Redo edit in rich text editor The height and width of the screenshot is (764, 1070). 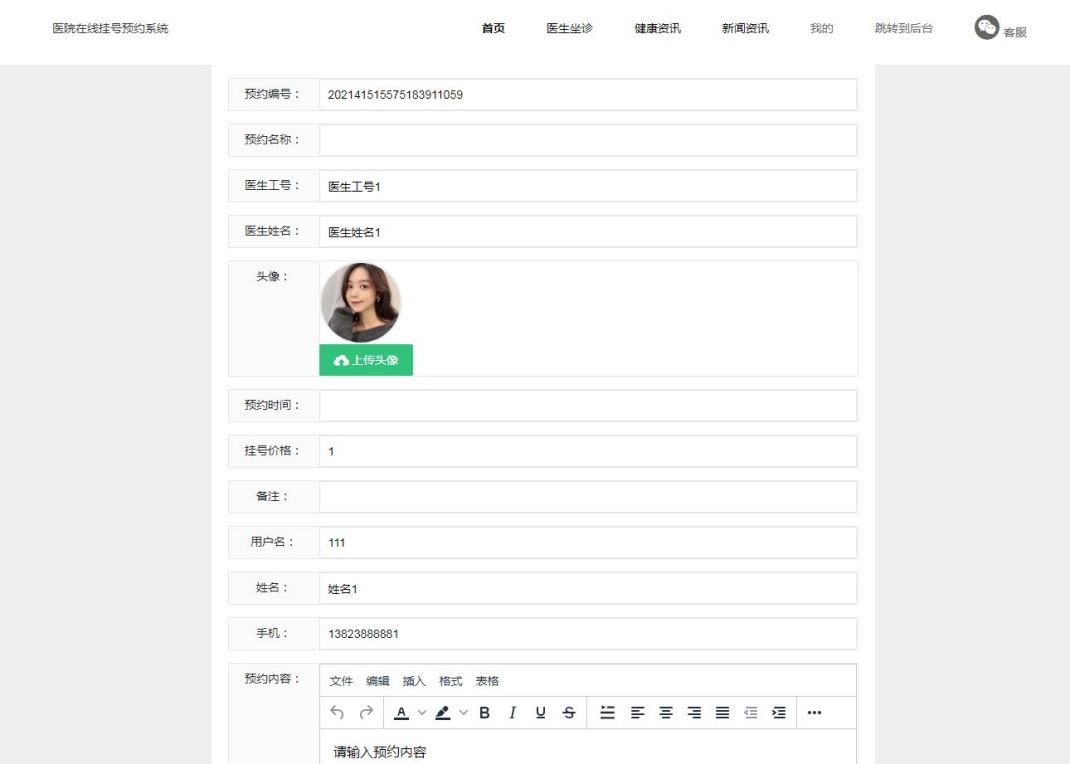coord(366,712)
